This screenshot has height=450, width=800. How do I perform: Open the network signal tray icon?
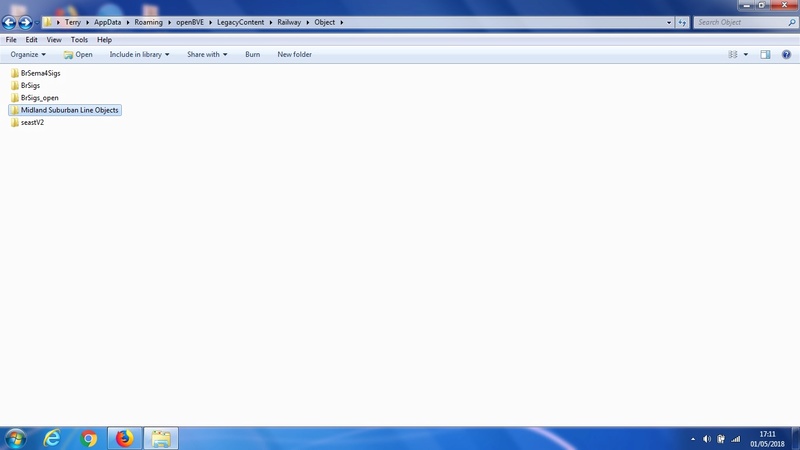click(x=735, y=439)
